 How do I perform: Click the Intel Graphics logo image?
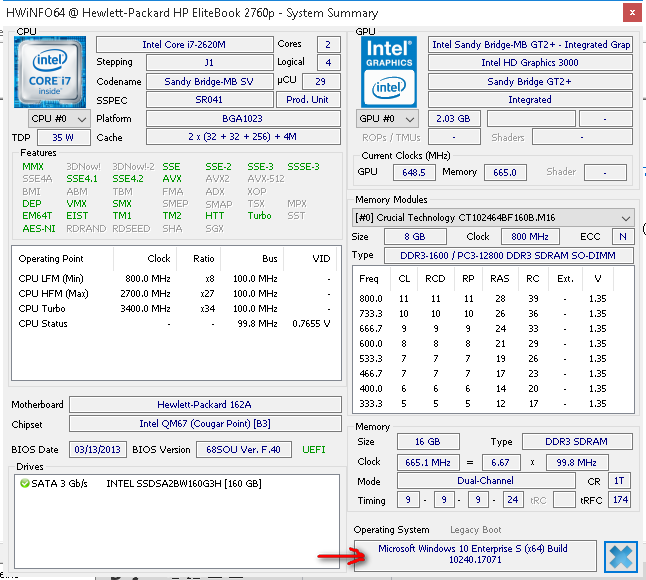(389, 72)
